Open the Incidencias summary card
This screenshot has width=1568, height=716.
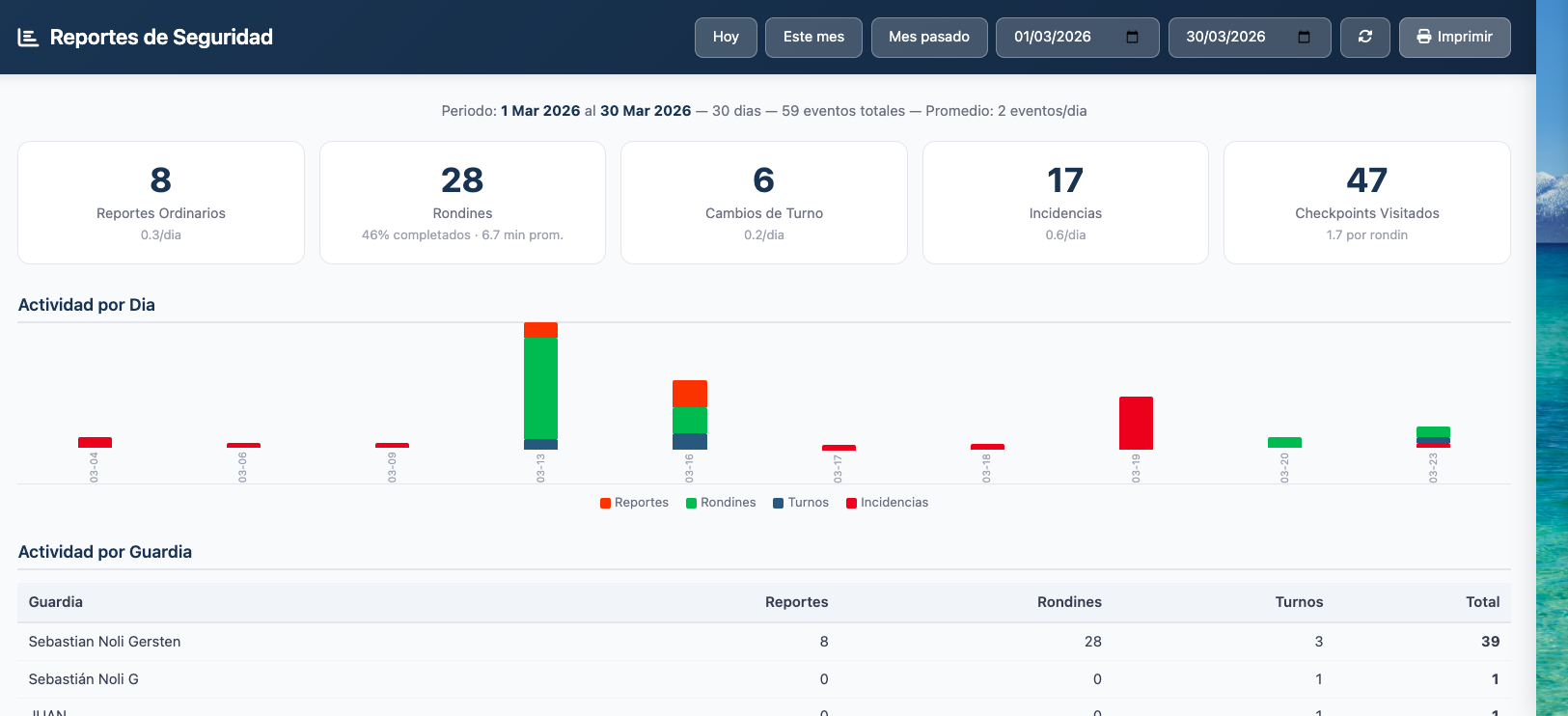(1065, 203)
